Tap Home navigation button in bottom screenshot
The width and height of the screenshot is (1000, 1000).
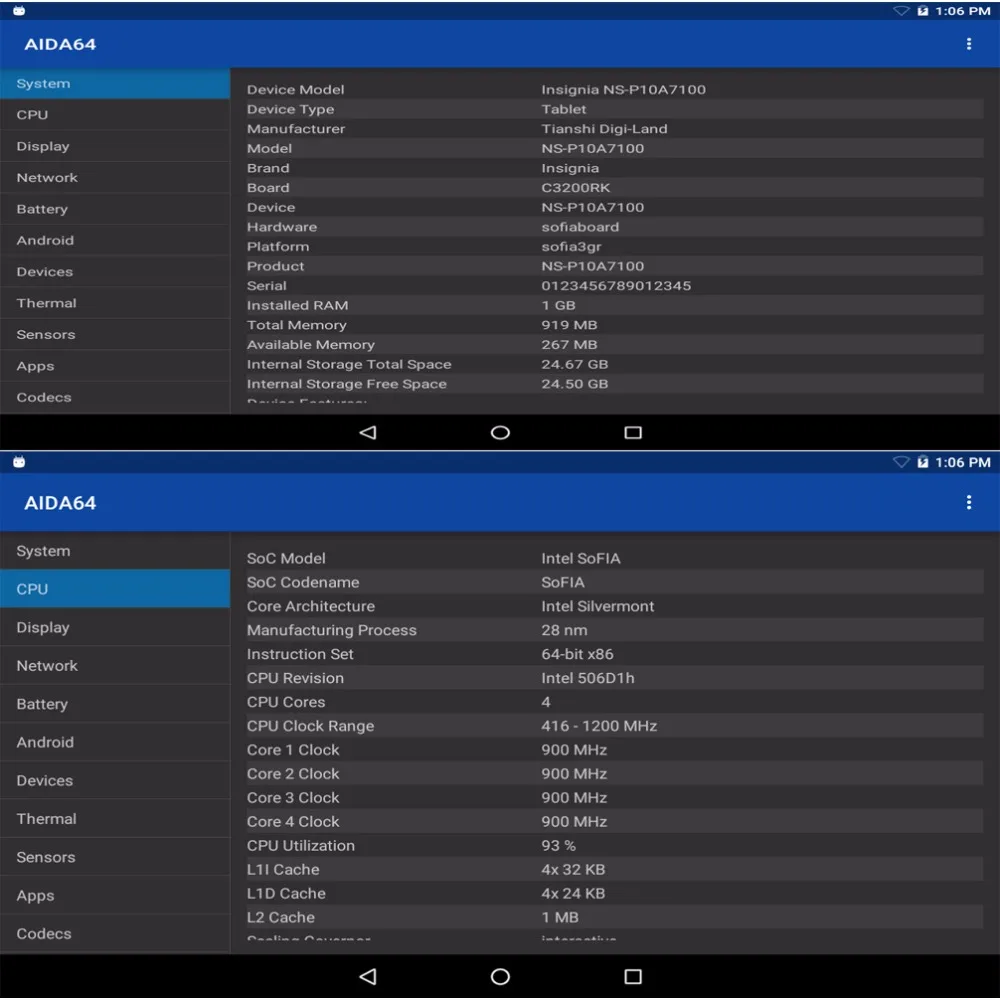pyautogui.click(x=500, y=976)
